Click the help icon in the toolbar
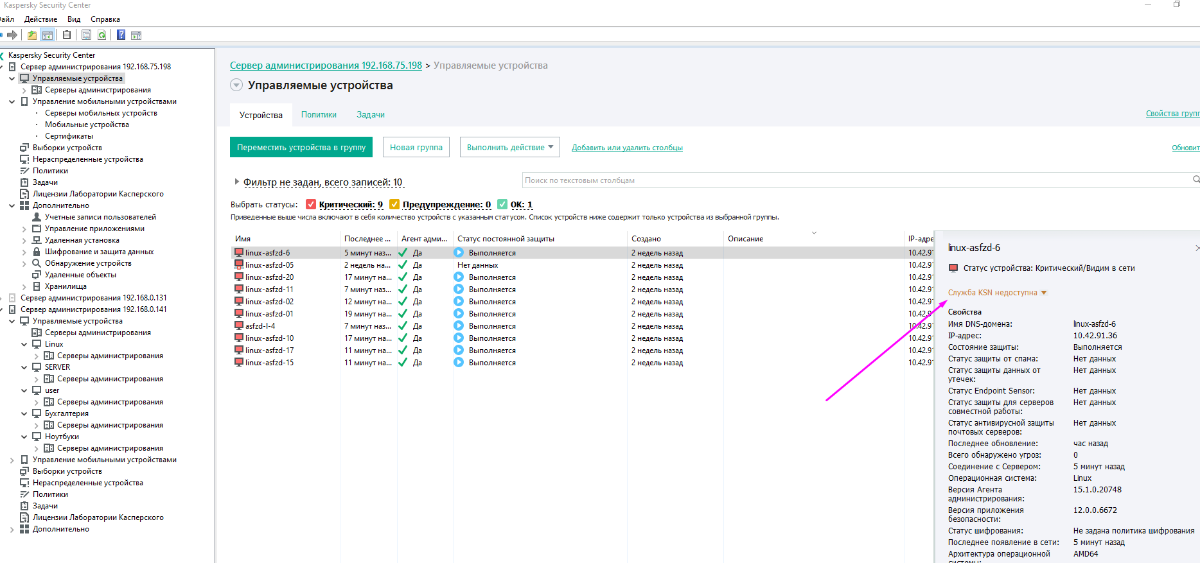 coord(121,35)
